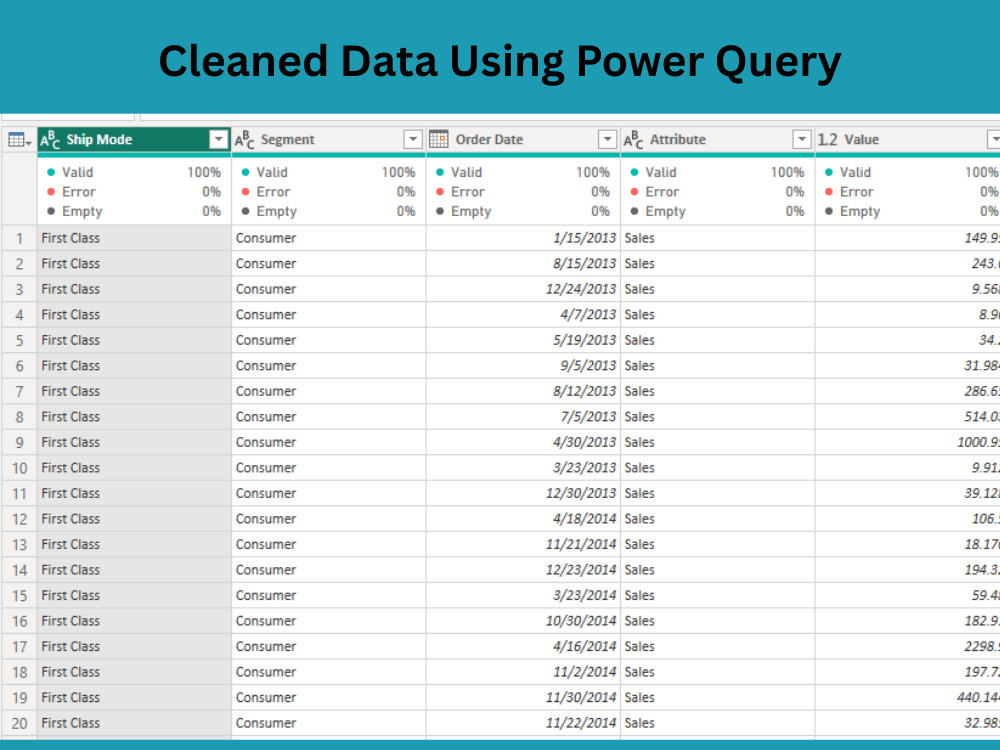
Task: Select the Ship Mode column header
Action: pos(134,140)
